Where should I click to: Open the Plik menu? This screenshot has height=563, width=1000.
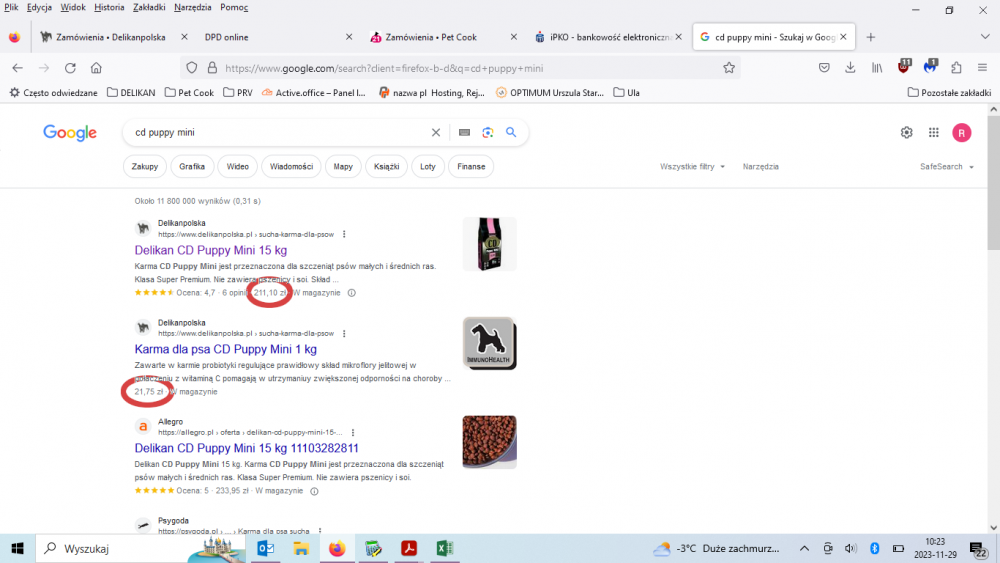(x=11, y=8)
